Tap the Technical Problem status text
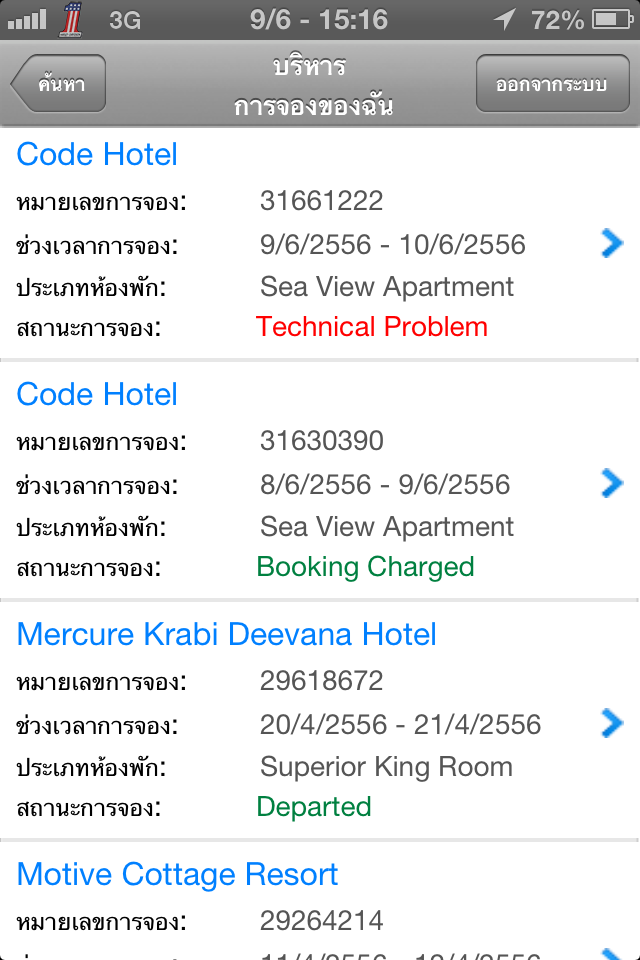Image resolution: width=640 pixels, height=960 pixels. point(371,326)
